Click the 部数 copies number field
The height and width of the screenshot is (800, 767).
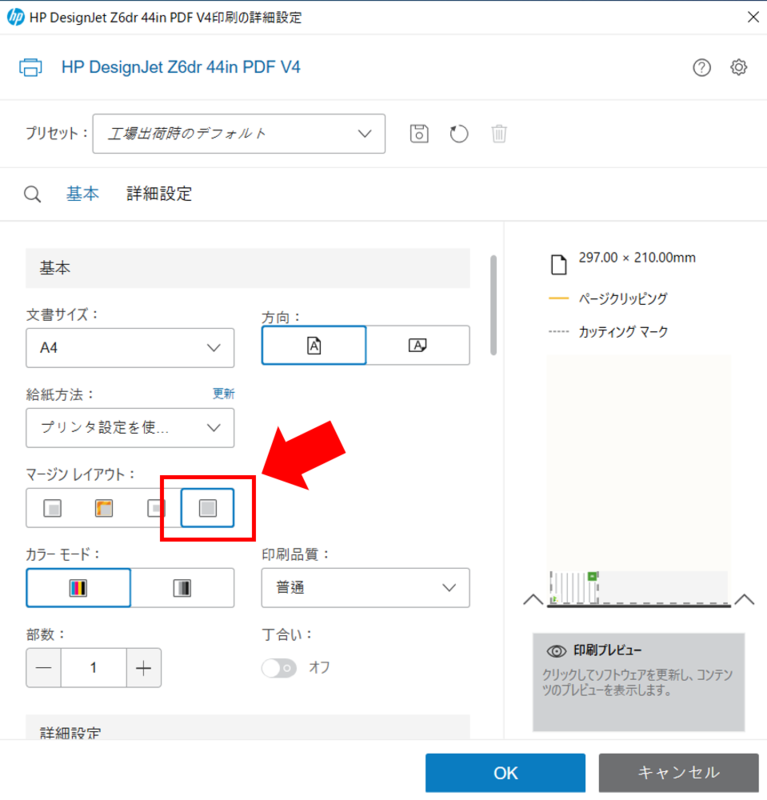tap(94, 668)
